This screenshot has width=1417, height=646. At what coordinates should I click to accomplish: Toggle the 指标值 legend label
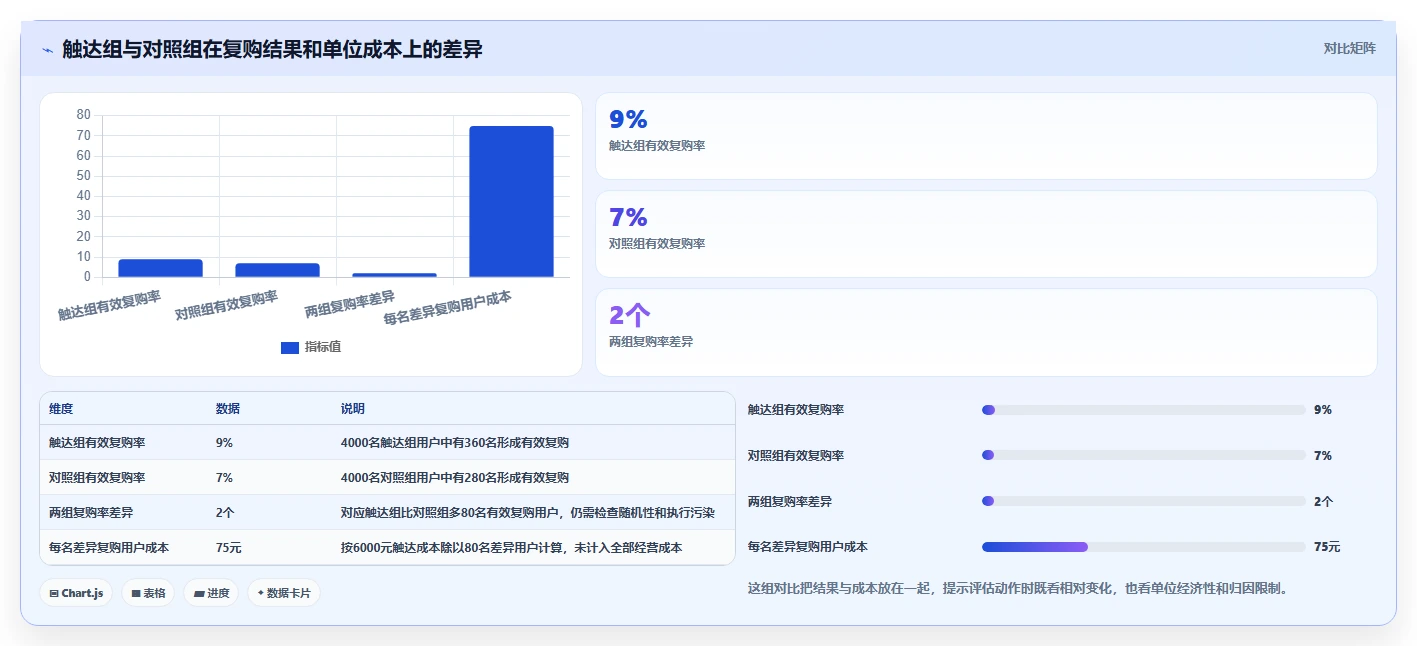click(x=323, y=347)
